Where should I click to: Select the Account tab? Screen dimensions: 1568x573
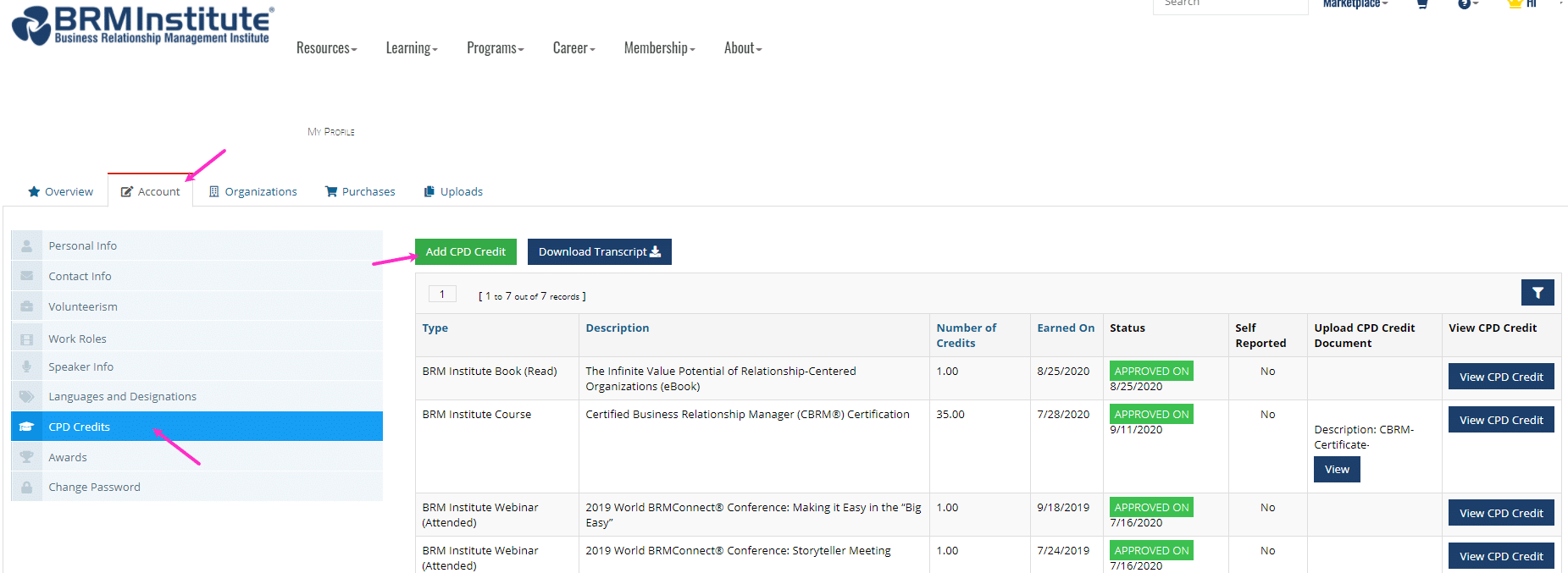pyautogui.click(x=150, y=191)
